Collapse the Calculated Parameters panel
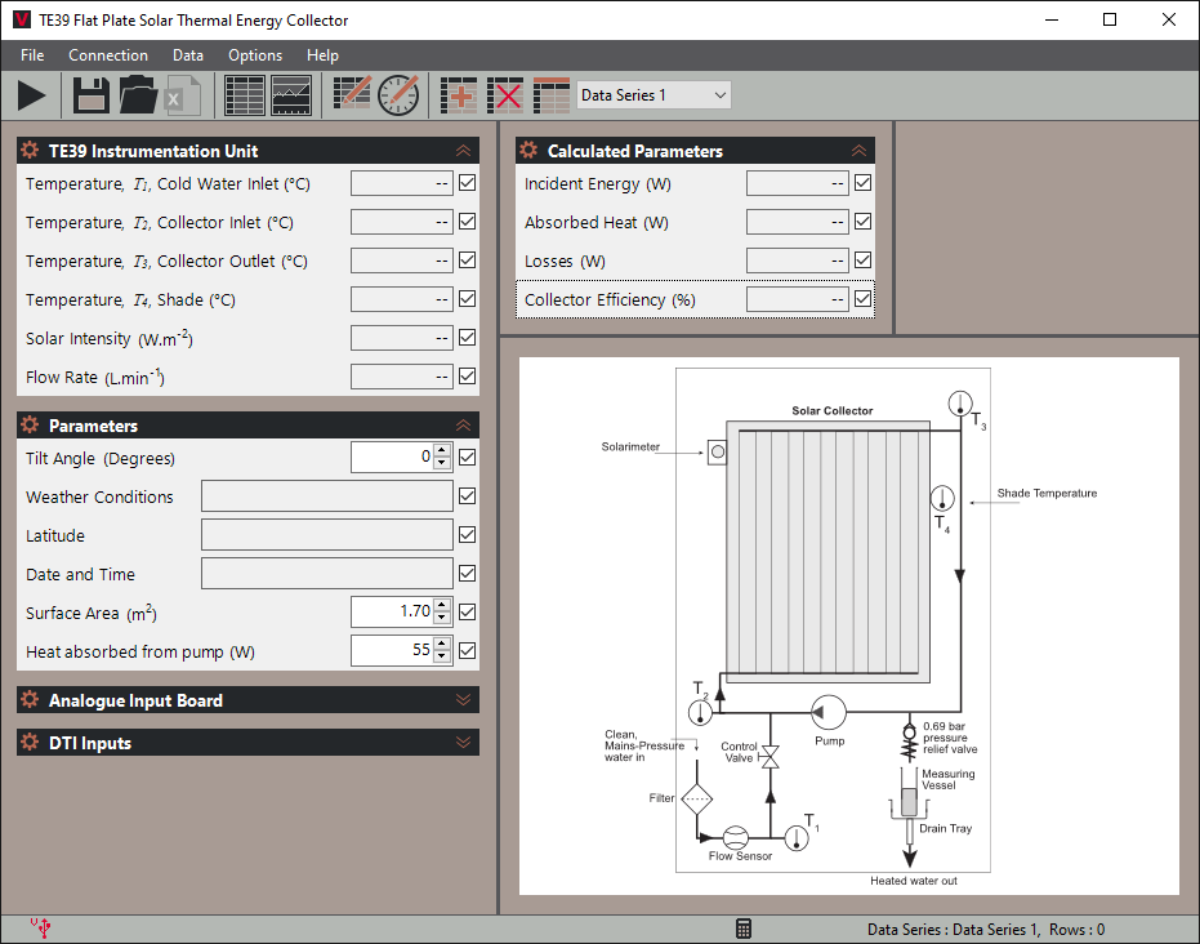This screenshot has width=1200, height=944. (858, 151)
